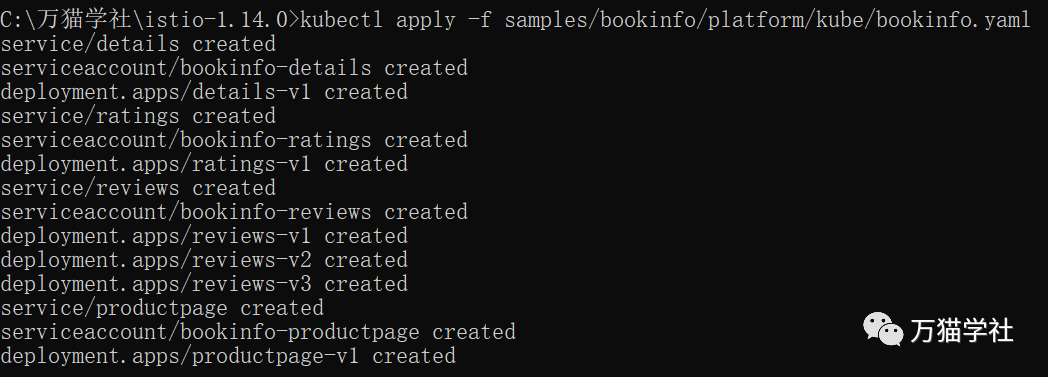
Task: Click the WeChat logo icon in watermark
Action: pyautogui.click(x=882, y=330)
